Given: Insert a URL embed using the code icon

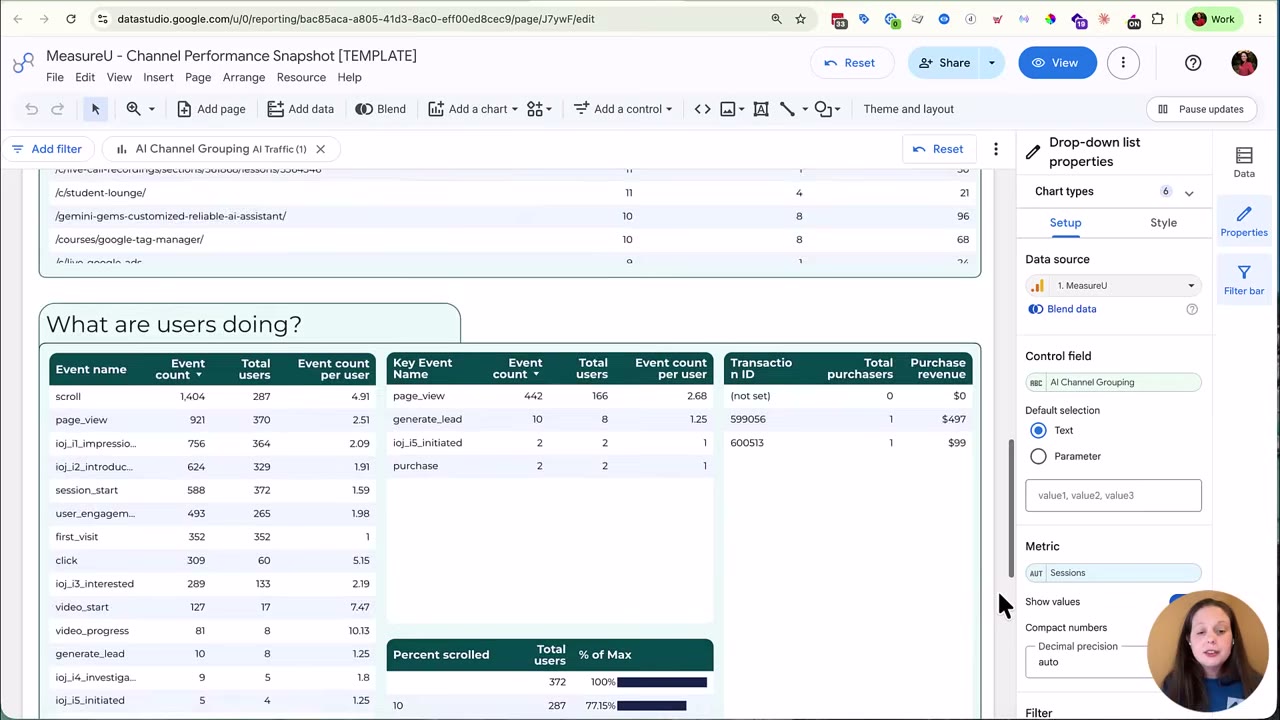Looking at the screenshot, I should (702, 109).
